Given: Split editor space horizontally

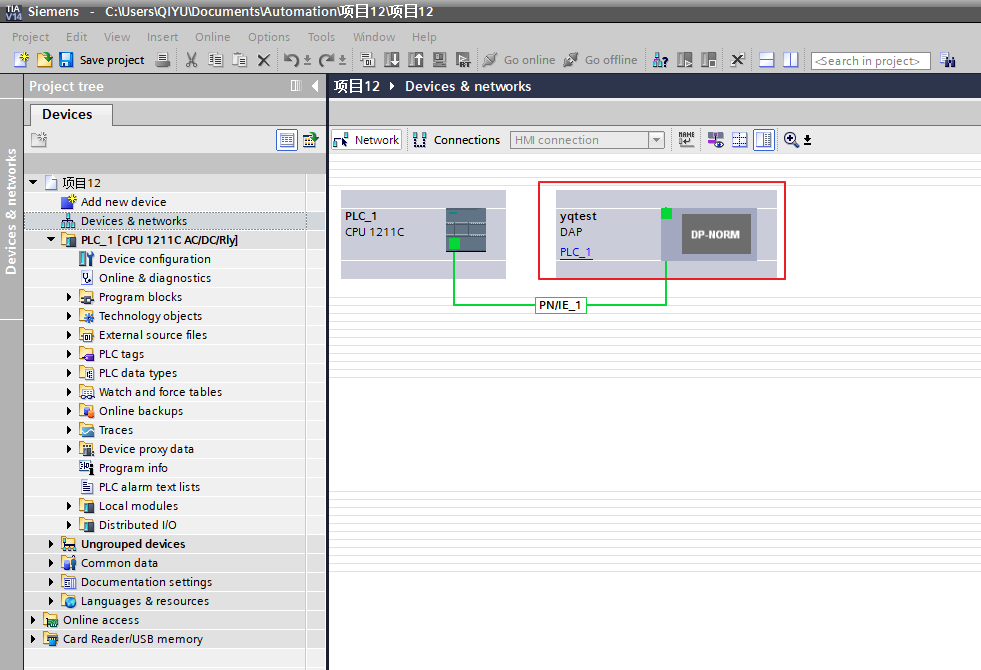Looking at the screenshot, I should (766, 60).
